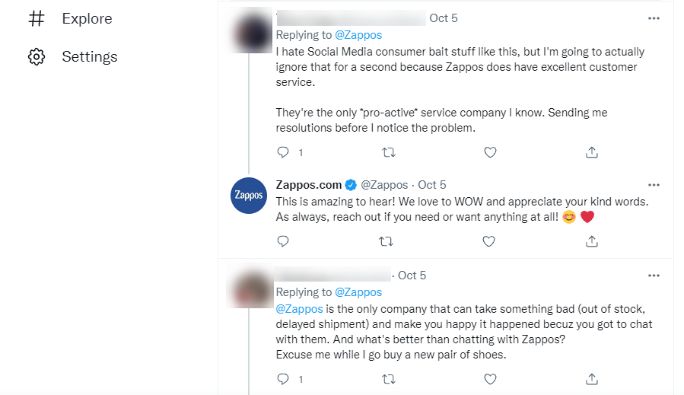Reply to the tweet about buying new shoes
The height and width of the screenshot is (395, 684).
pos(283,379)
